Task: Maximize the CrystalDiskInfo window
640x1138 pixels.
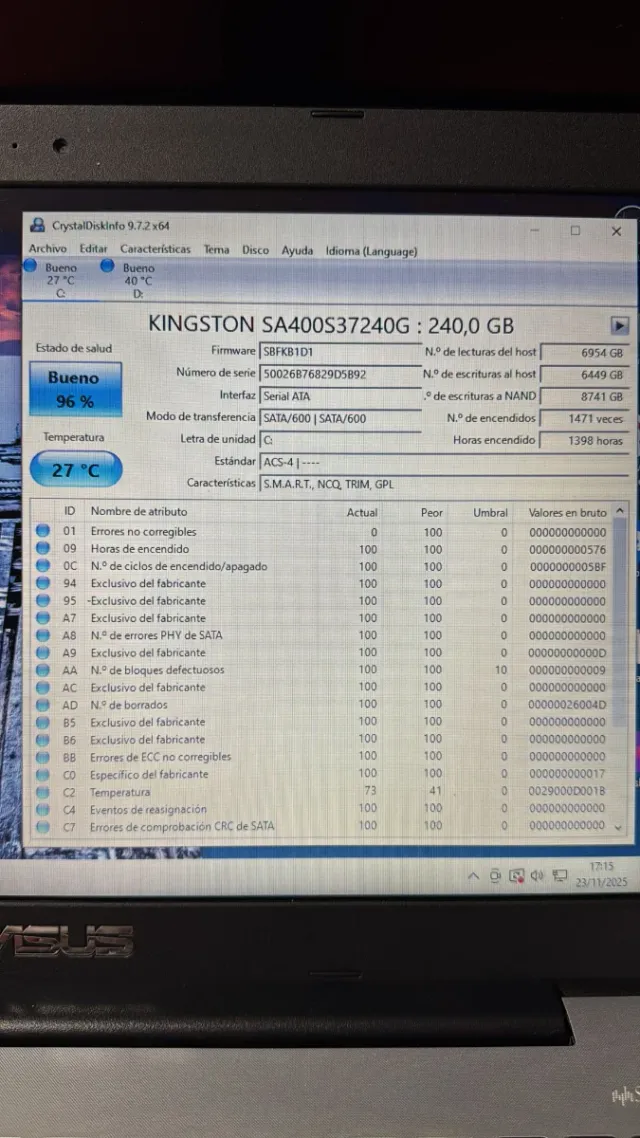Action: tap(575, 231)
